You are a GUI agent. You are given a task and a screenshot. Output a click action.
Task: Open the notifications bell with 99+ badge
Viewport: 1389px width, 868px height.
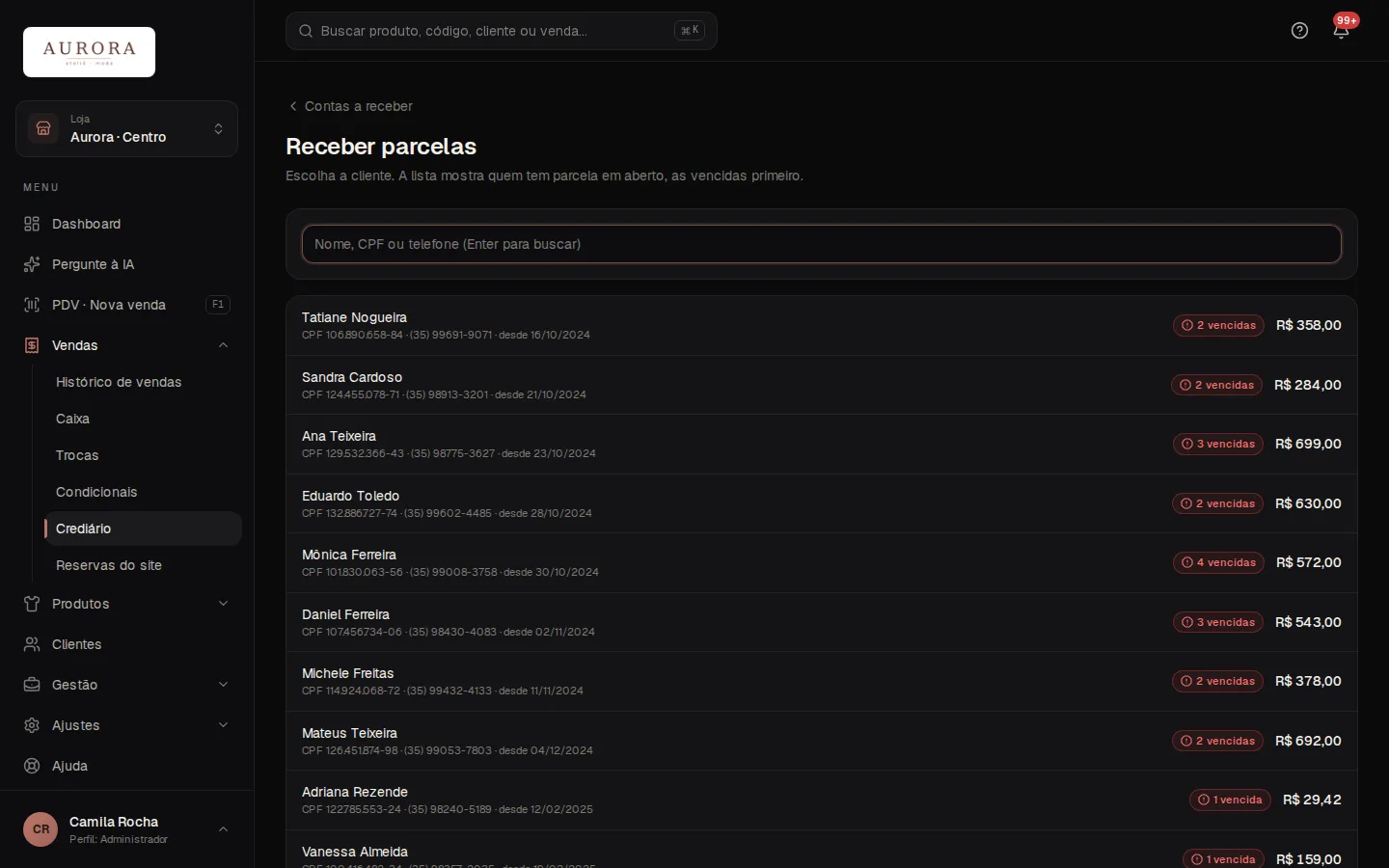1341,30
